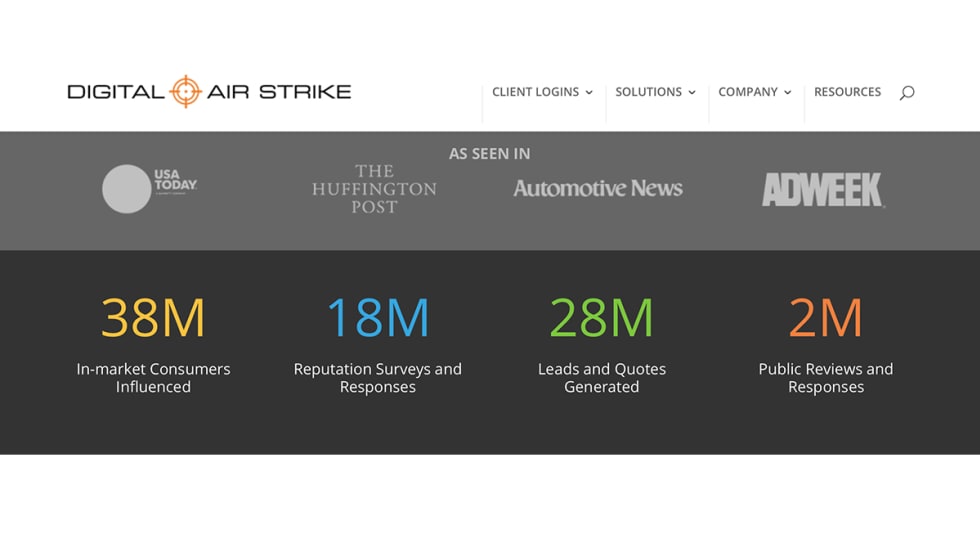Expand the Company chevron arrow
The height and width of the screenshot is (552, 980).
tap(788, 93)
